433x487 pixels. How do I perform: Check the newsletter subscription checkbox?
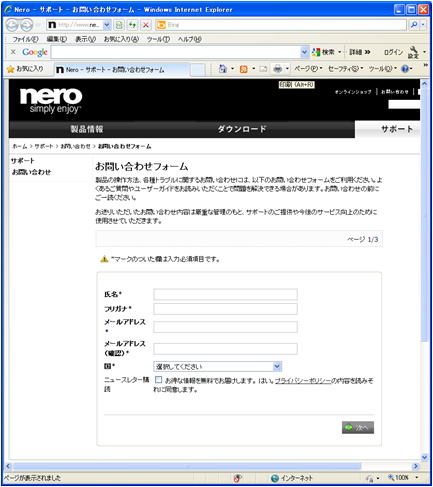158,380
